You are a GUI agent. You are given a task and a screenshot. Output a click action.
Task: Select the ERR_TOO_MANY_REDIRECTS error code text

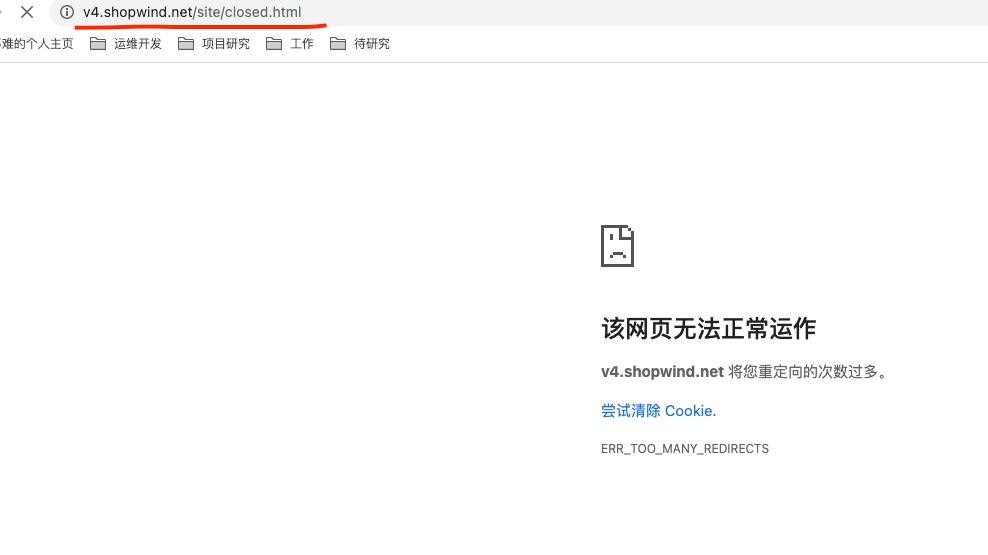click(685, 449)
